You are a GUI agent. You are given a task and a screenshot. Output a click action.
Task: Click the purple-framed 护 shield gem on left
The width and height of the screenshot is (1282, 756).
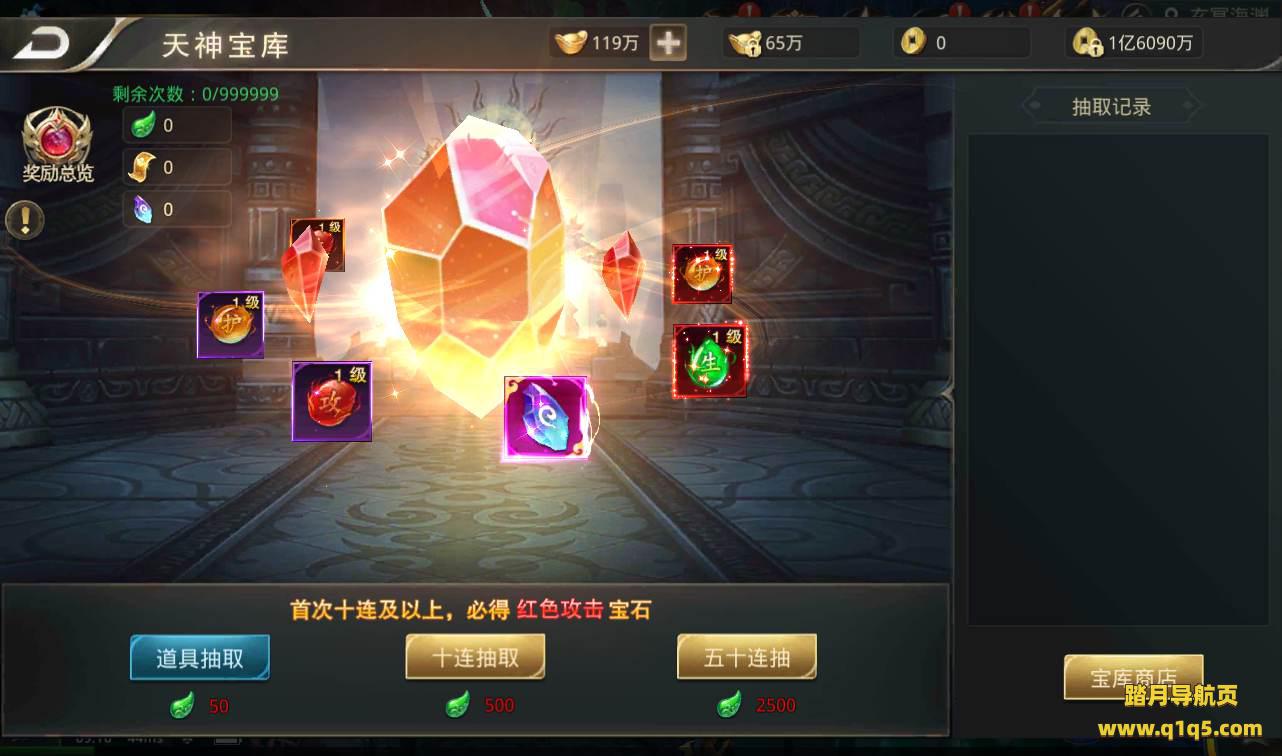click(231, 325)
